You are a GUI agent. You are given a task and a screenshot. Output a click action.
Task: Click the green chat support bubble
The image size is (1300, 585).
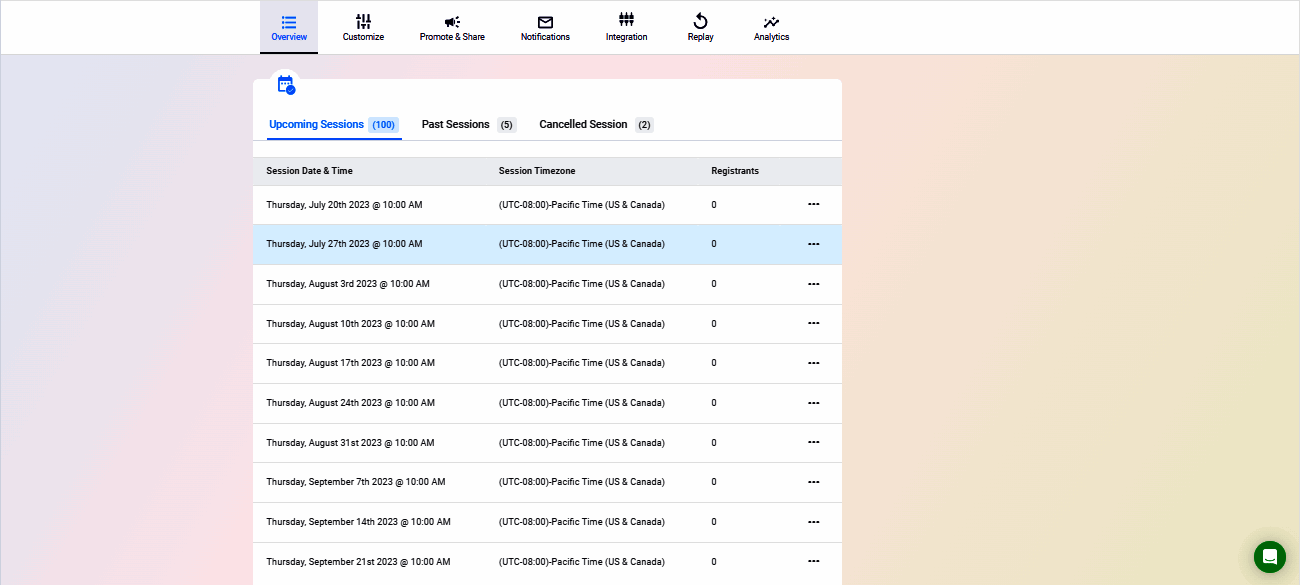click(x=1269, y=557)
